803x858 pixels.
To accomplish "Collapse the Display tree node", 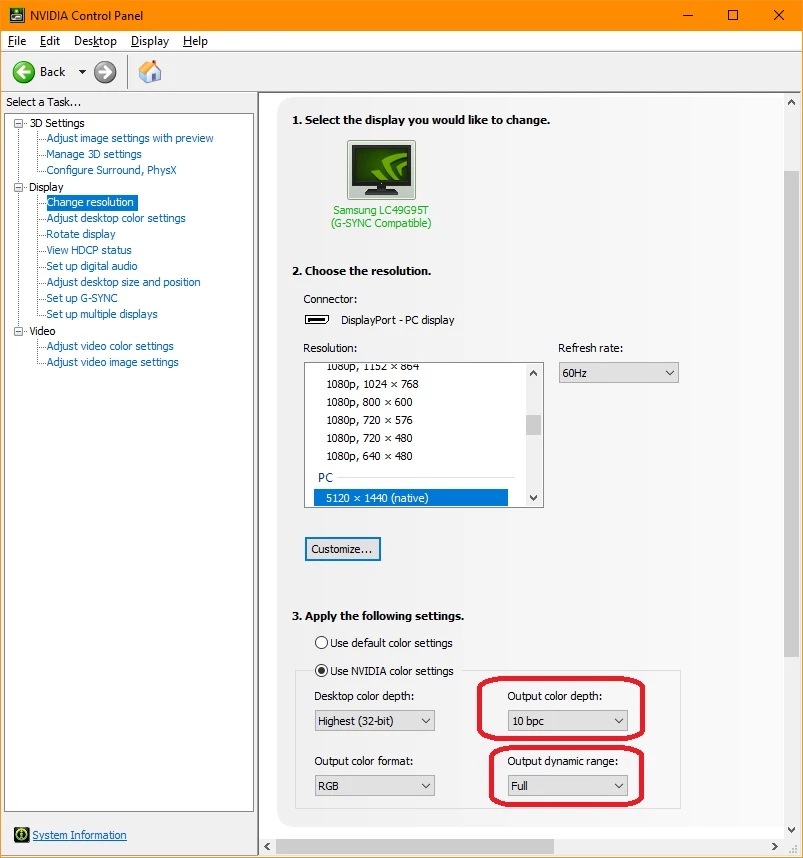I will point(19,187).
